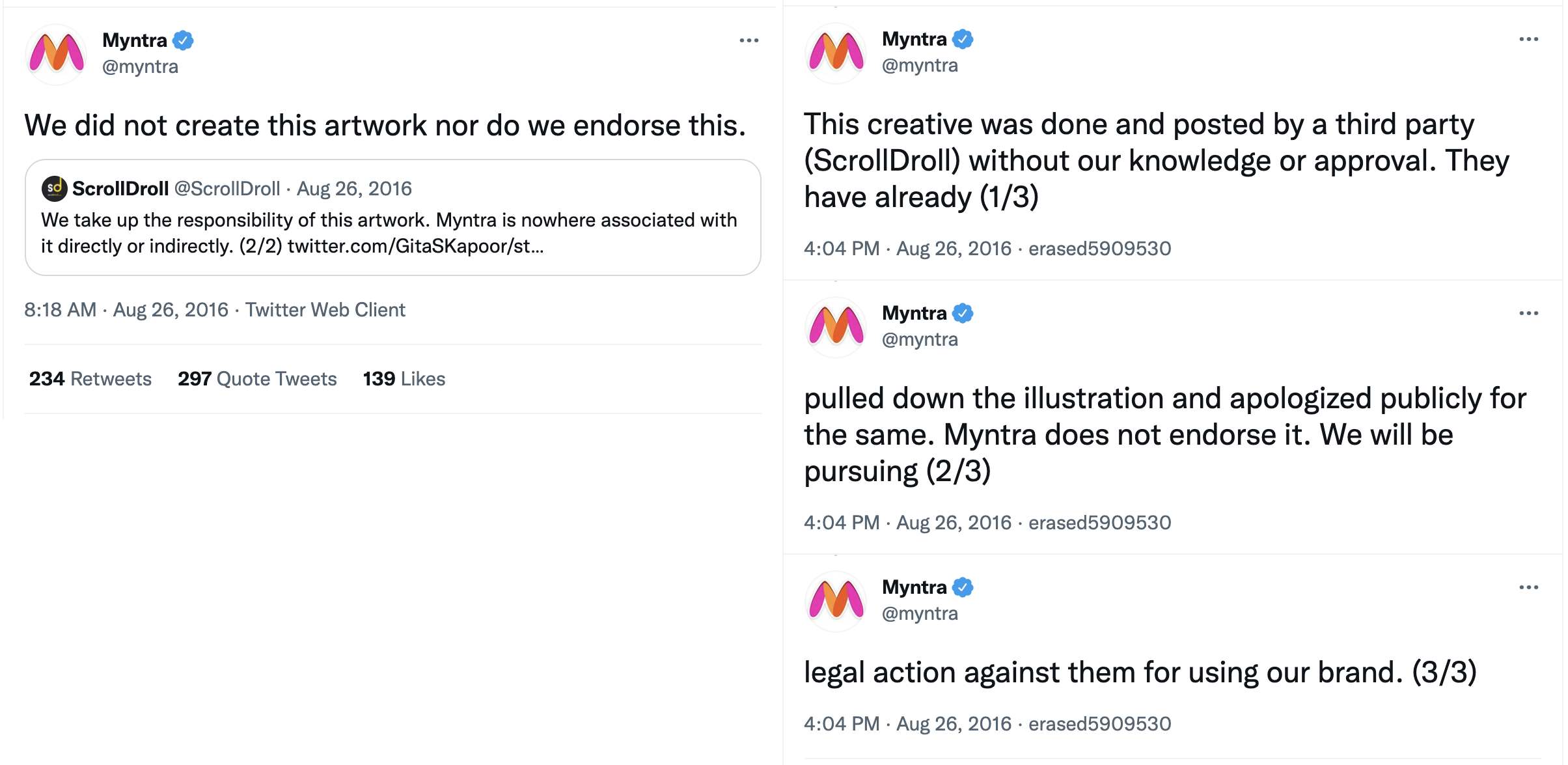Click verified badge on the (2/3) tweet
This screenshot has height=765, width=1568.
point(963,313)
